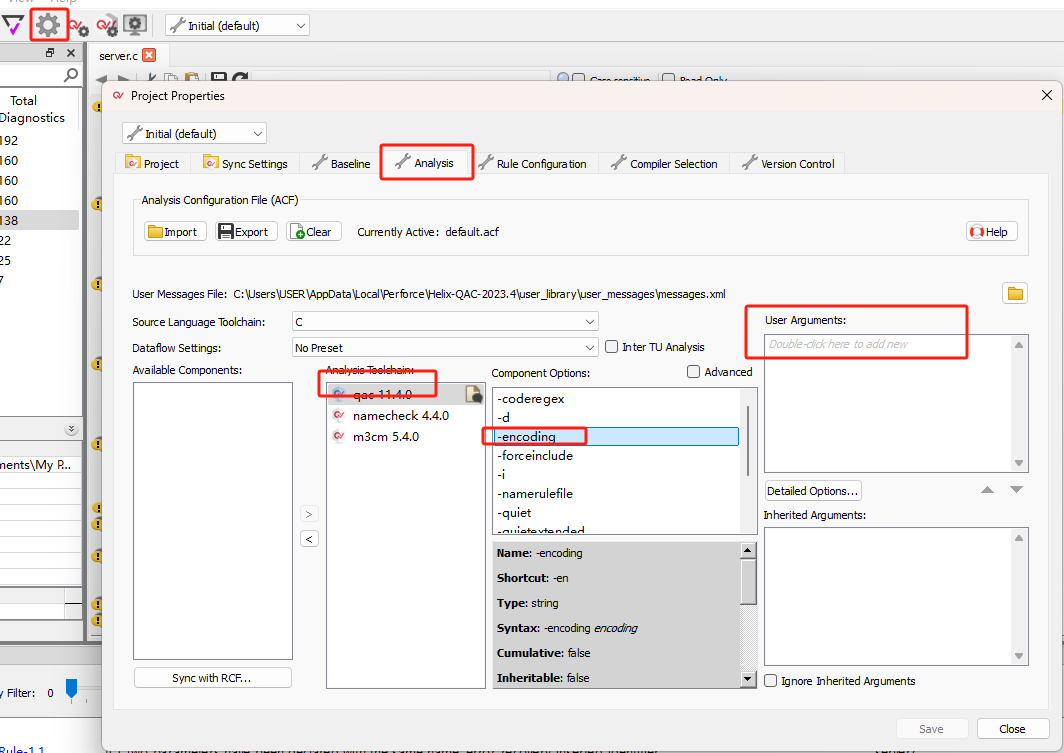Toggle the Advanced component options checkbox

coord(694,372)
